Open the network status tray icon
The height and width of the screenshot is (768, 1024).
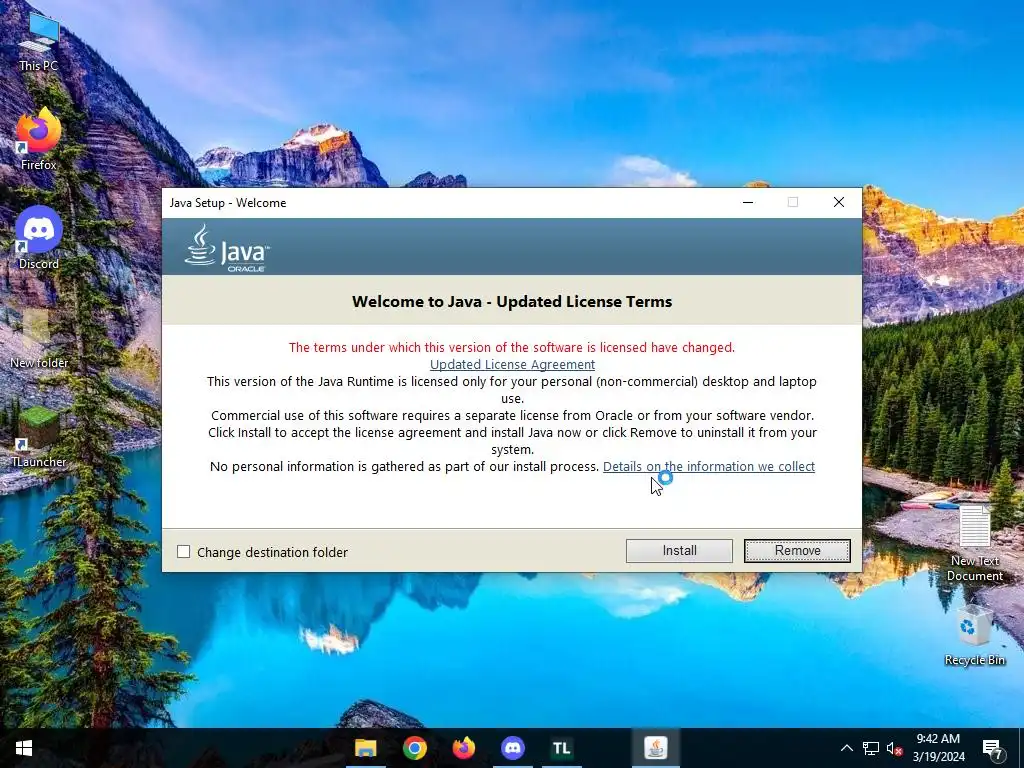871,748
